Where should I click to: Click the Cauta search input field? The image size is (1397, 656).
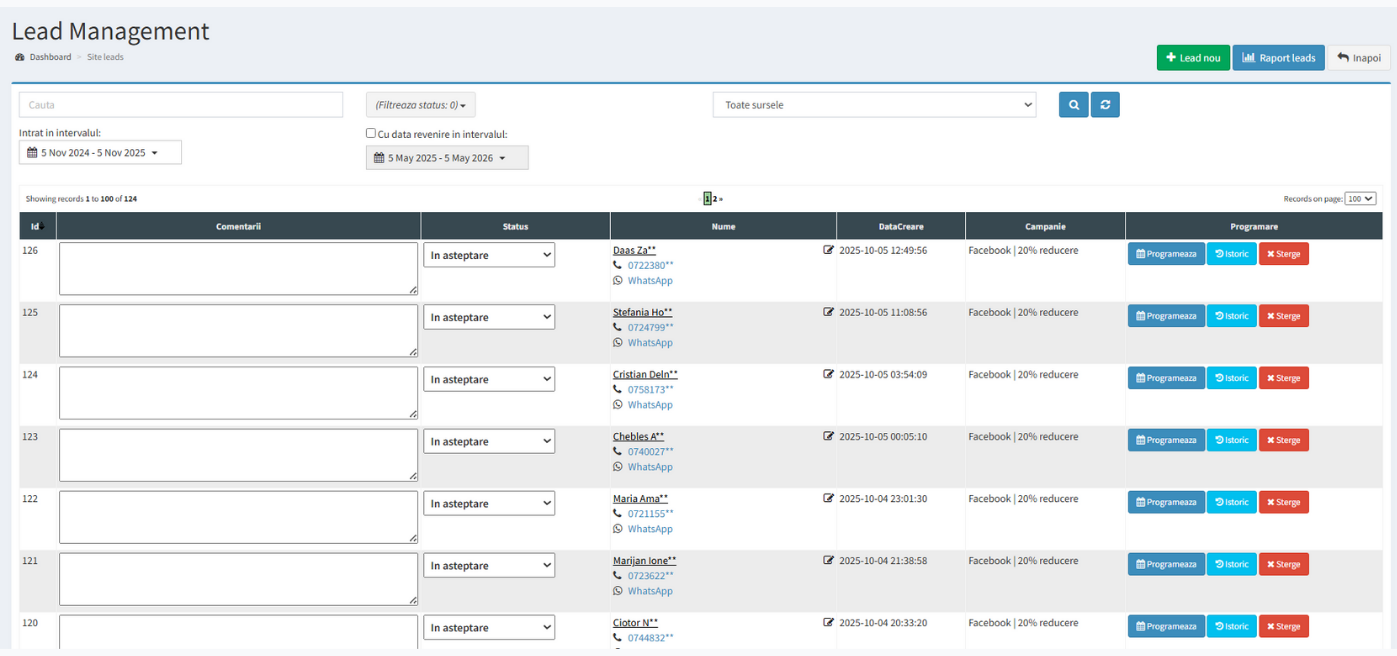(x=180, y=105)
